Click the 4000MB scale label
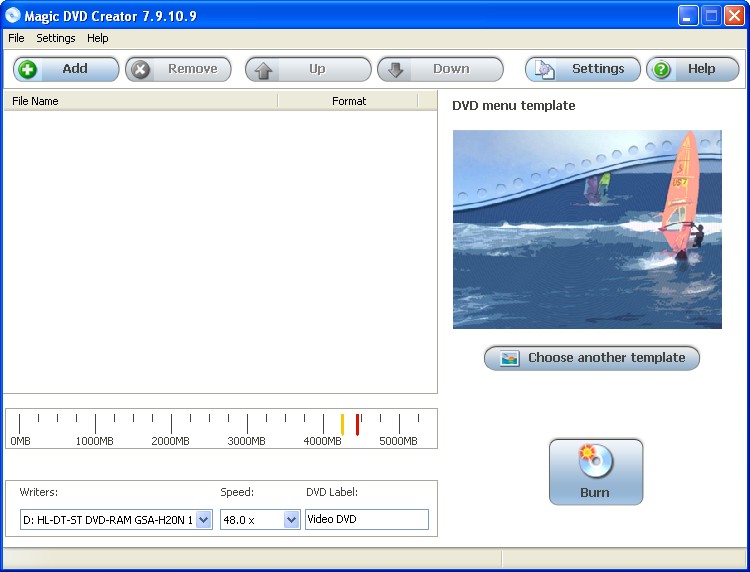This screenshot has height=572, width=750. click(322, 441)
